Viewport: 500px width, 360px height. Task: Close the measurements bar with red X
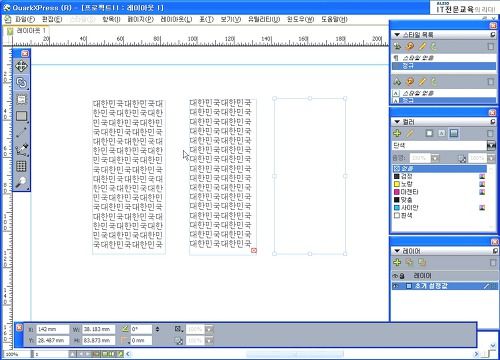click(x=20, y=328)
